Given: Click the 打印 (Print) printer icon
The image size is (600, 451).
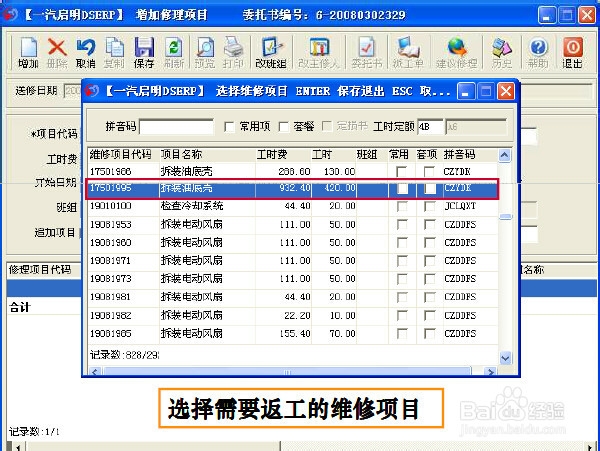Looking at the screenshot, I should pyautogui.click(x=233, y=52).
